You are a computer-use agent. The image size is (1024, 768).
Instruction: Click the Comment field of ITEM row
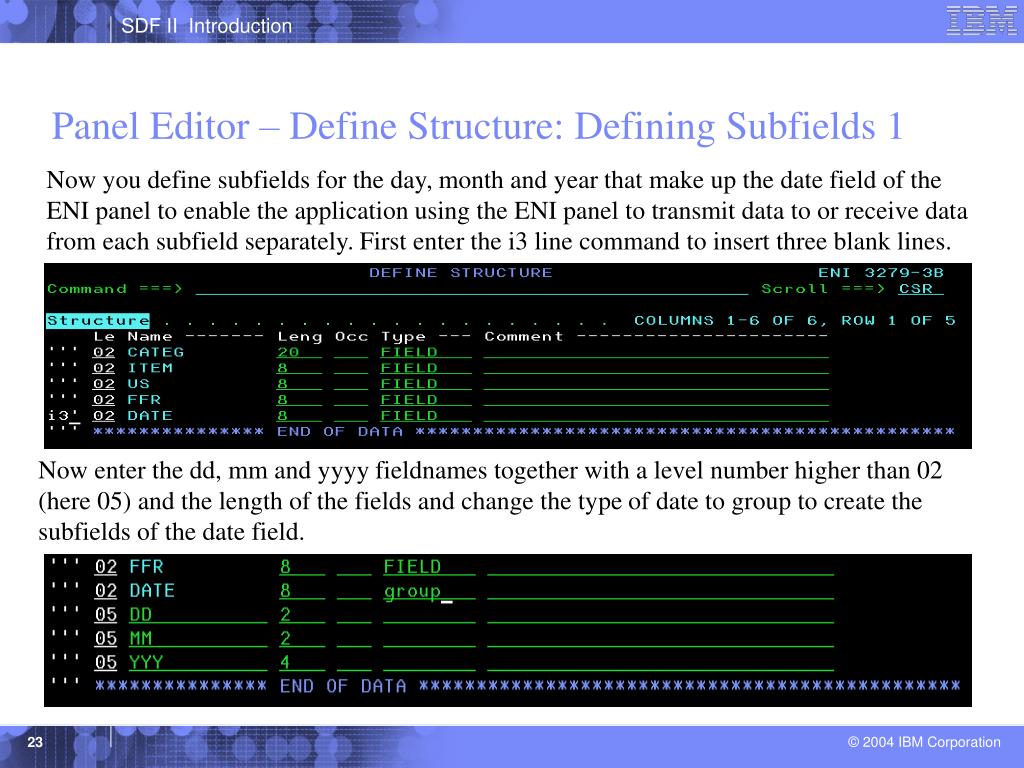[656, 368]
